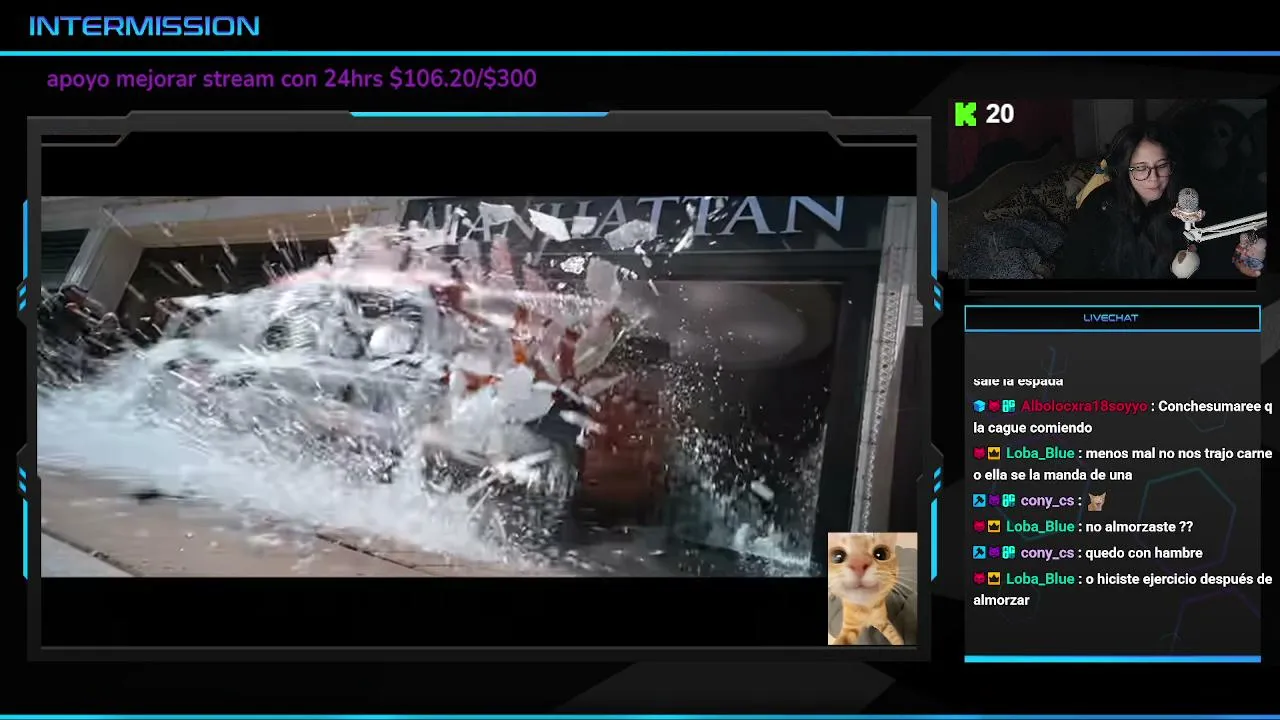Click the message 'o hiciste ejercicio después de almorzar'
Viewport: 1280px width, 720px height.
point(1123,589)
